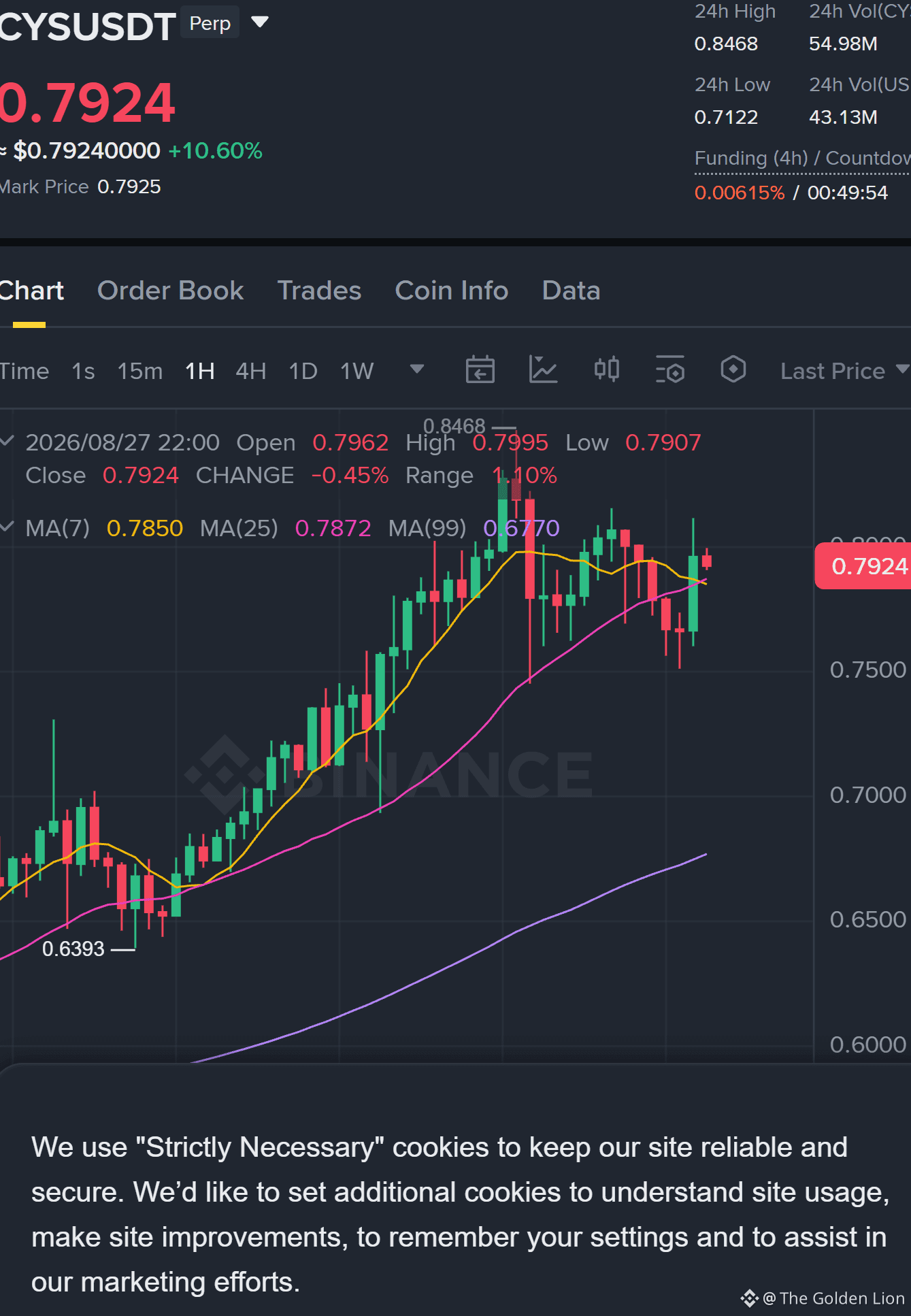The height and width of the screenshot is (1316, 911).
Task: Click the latest candle on the chart
Action: pos(707,560)
